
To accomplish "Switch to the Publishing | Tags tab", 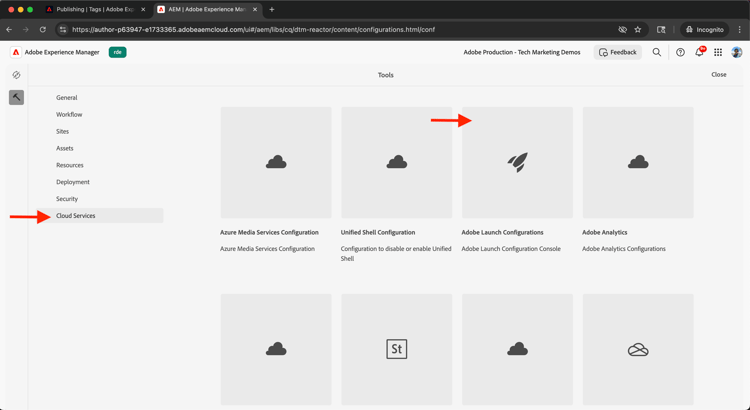I will pyautogui.click(x=96, y=10).
